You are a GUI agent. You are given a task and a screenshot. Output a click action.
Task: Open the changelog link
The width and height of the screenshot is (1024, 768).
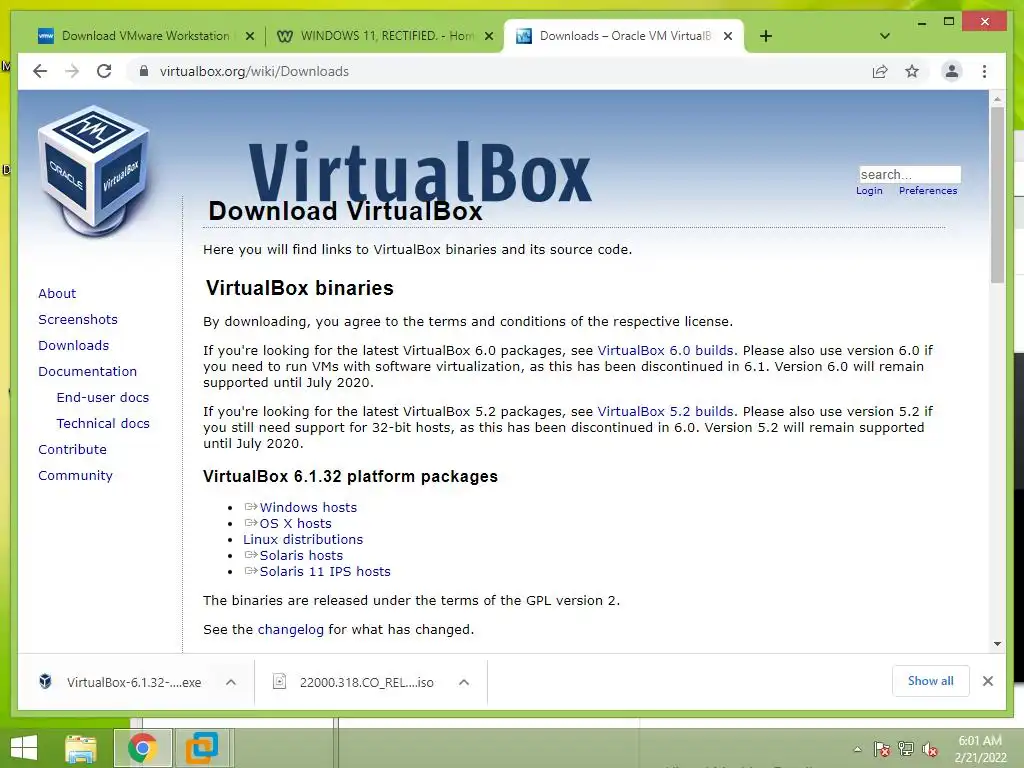(x=291, y=630)
